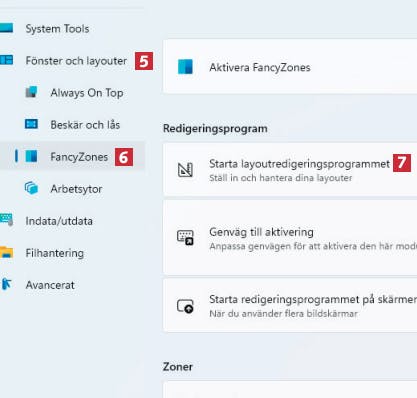
Task: Expand the Indata/utdata section
Action: (59, 221)
